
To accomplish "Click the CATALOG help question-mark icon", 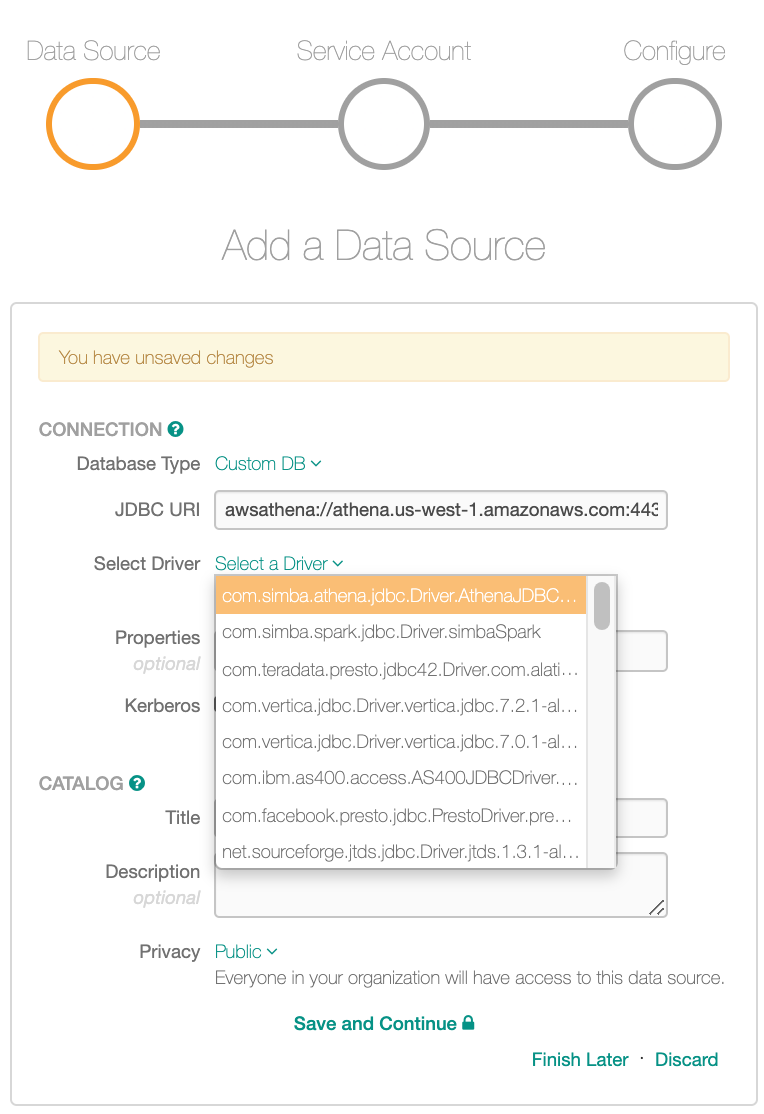I will pos(137,783).
